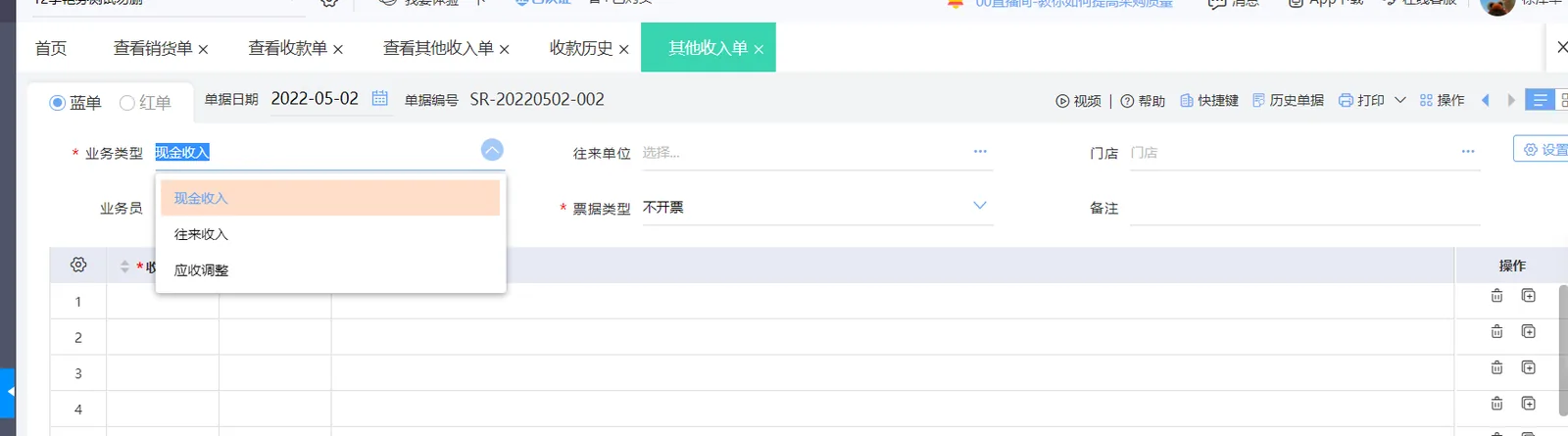This screenshot has width=1568, height=436.
Task: Close the 查看销货单 tab
Action: click(203, 49)
